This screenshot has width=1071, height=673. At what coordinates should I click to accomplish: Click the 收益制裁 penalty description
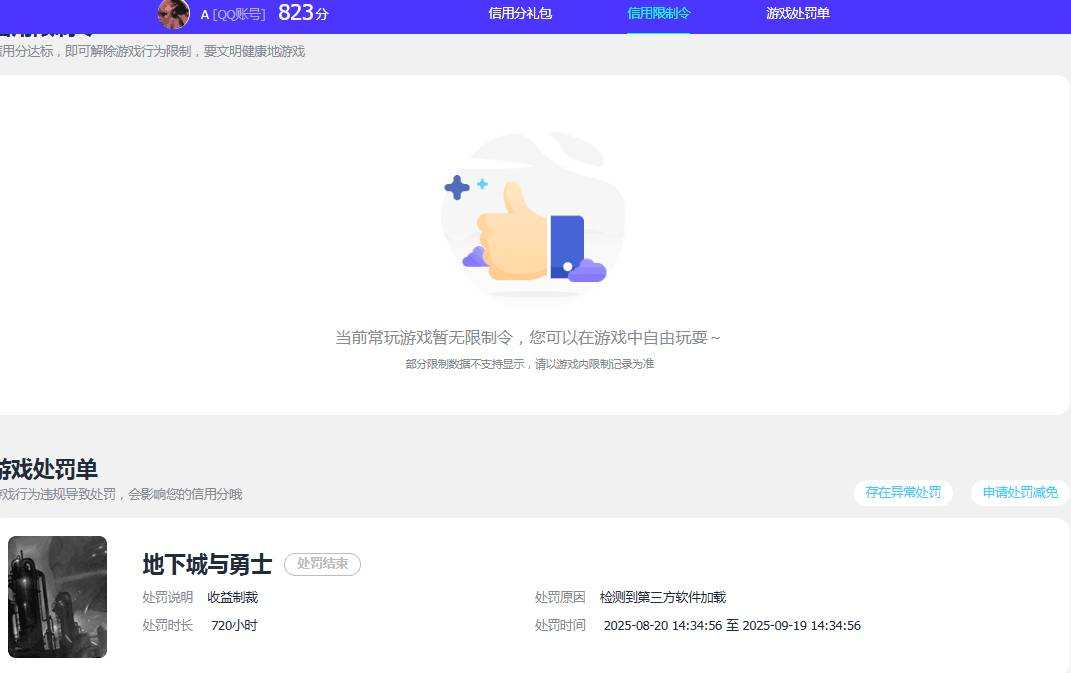point(233,597)
